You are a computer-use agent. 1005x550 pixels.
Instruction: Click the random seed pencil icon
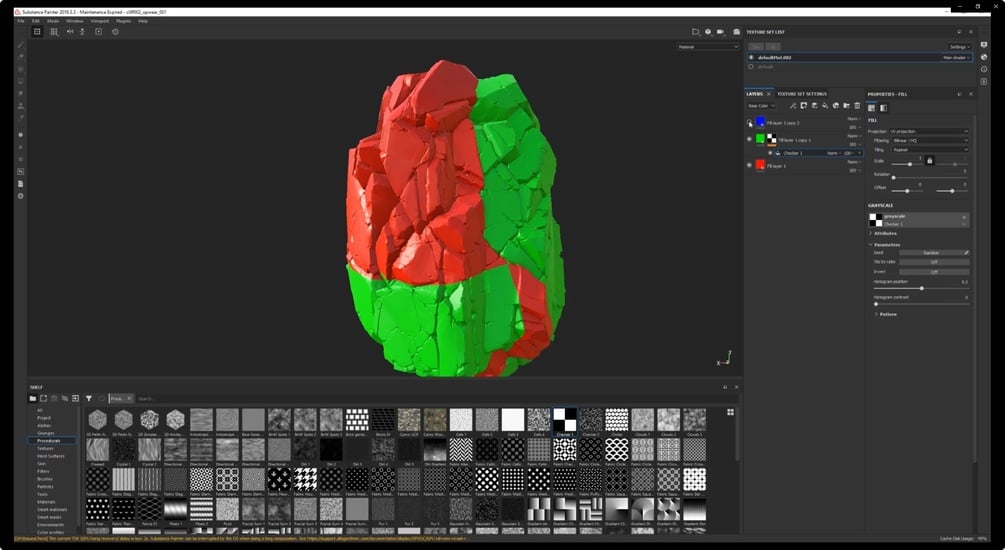click(967, 253)
